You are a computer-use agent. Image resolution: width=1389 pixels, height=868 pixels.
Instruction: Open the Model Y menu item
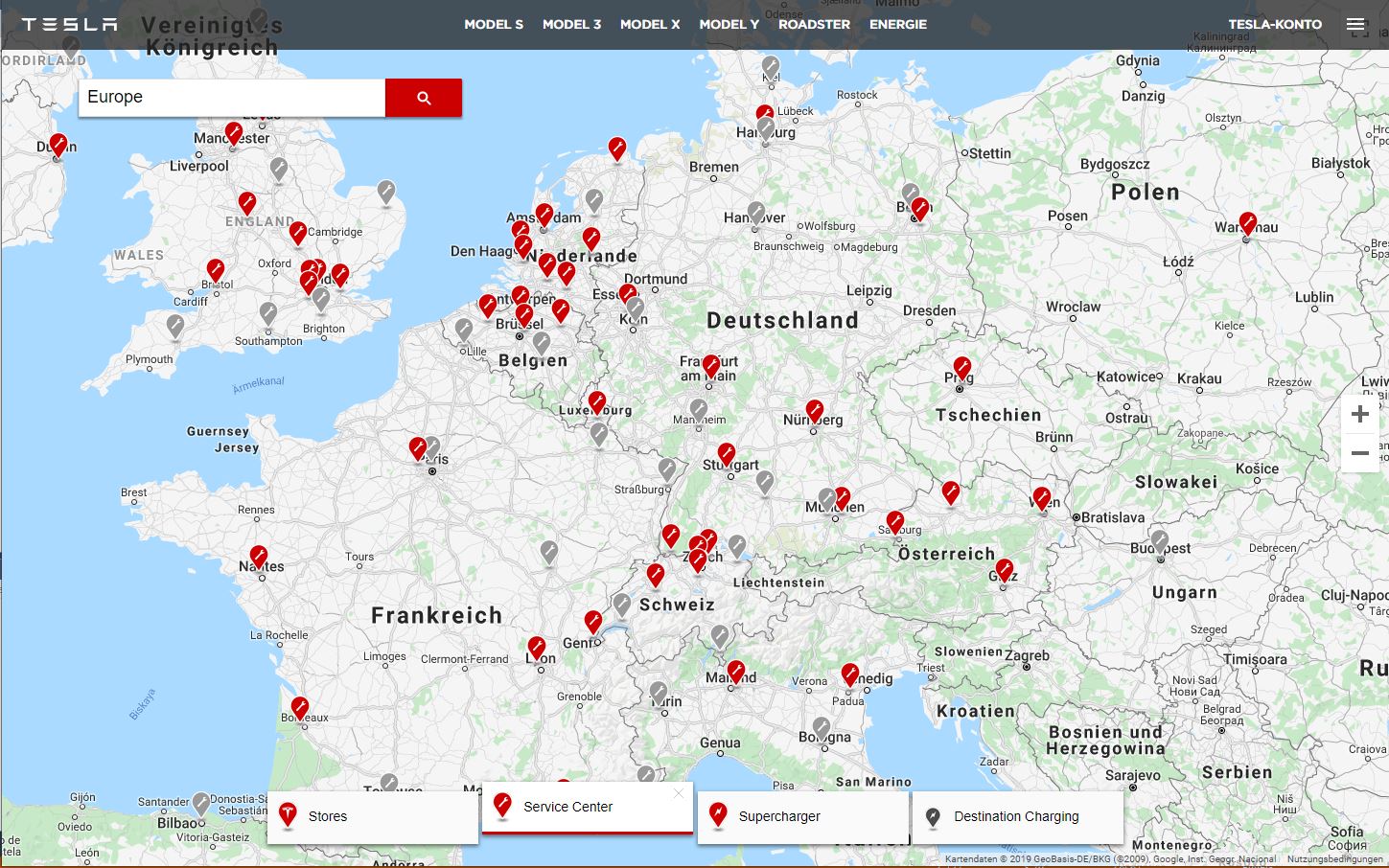coord(729,24)
